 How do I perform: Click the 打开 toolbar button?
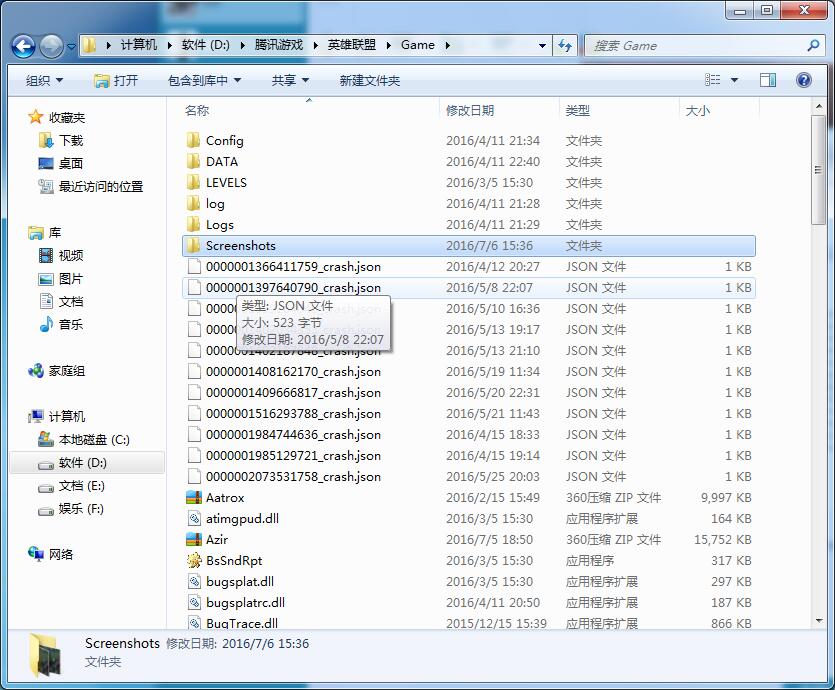[x=116, y=80]
